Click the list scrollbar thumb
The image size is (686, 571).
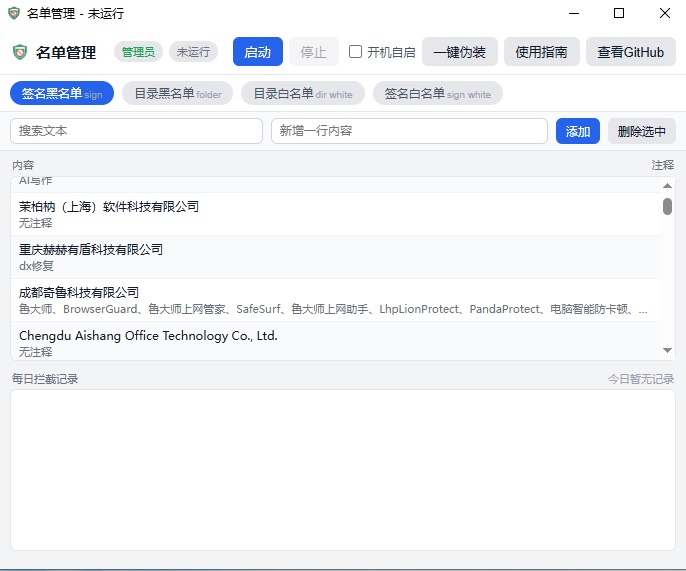click(667, 206)
